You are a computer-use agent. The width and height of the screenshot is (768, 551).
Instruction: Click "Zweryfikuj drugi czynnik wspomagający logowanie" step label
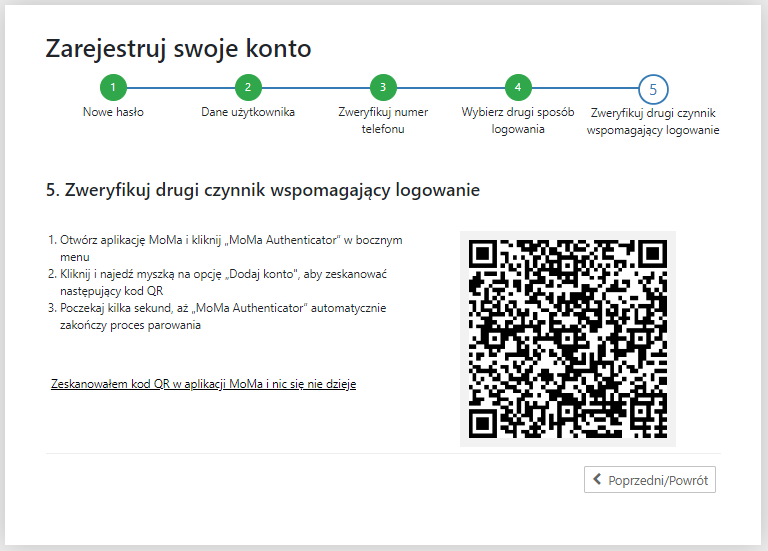pos(653,122)
